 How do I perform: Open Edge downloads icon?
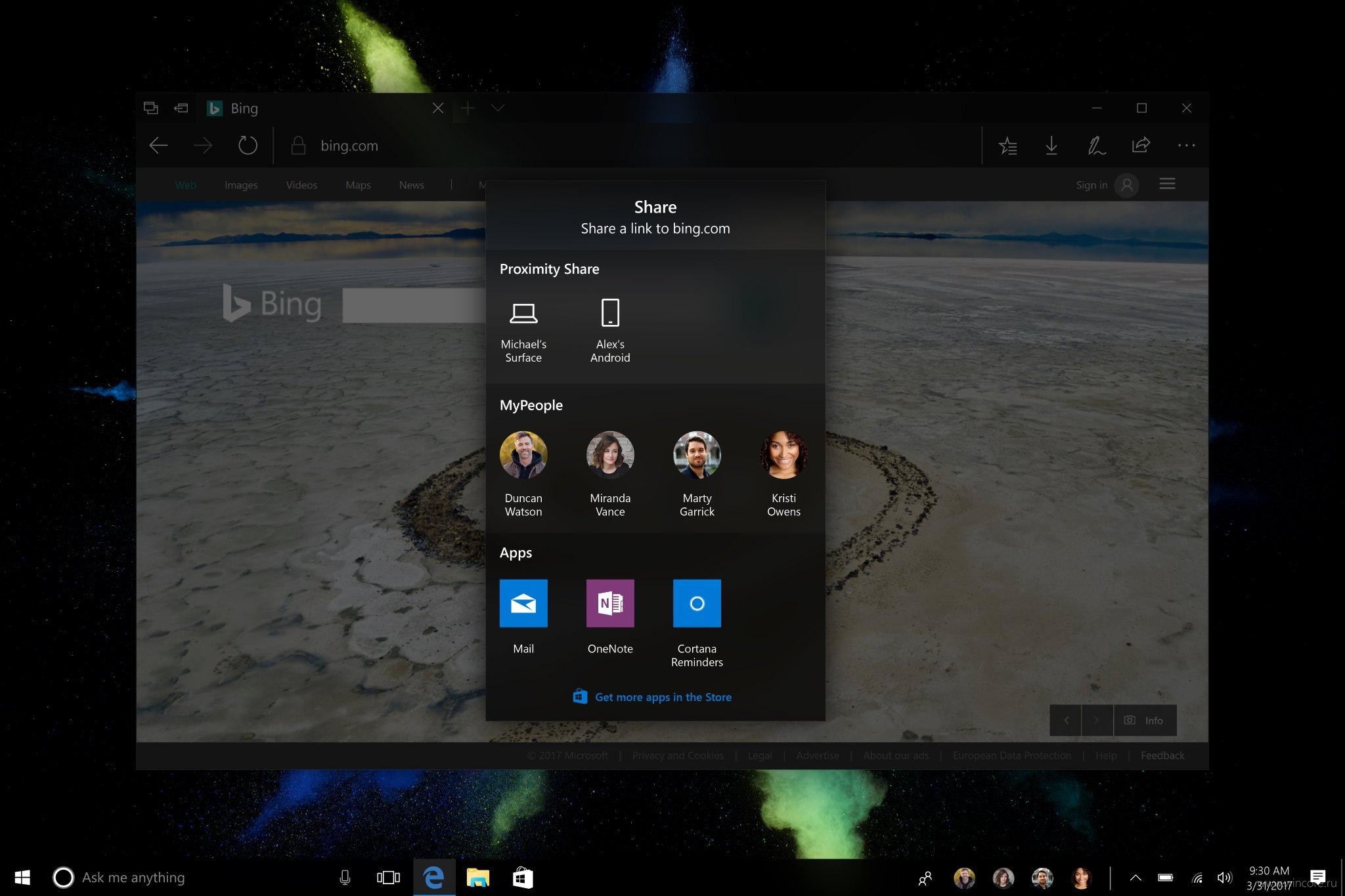point(1051,145)
